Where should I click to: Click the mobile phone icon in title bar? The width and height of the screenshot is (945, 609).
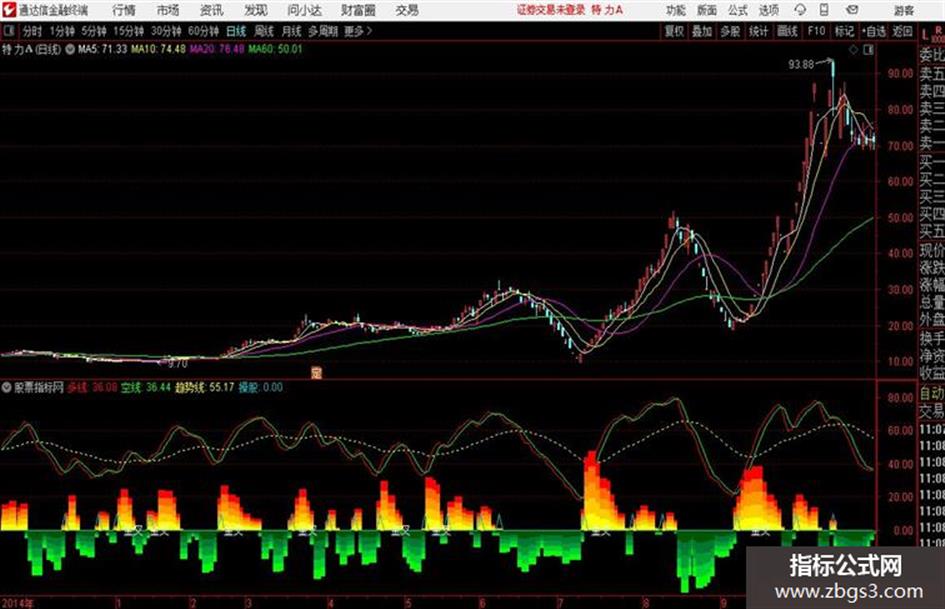point(824,10)
